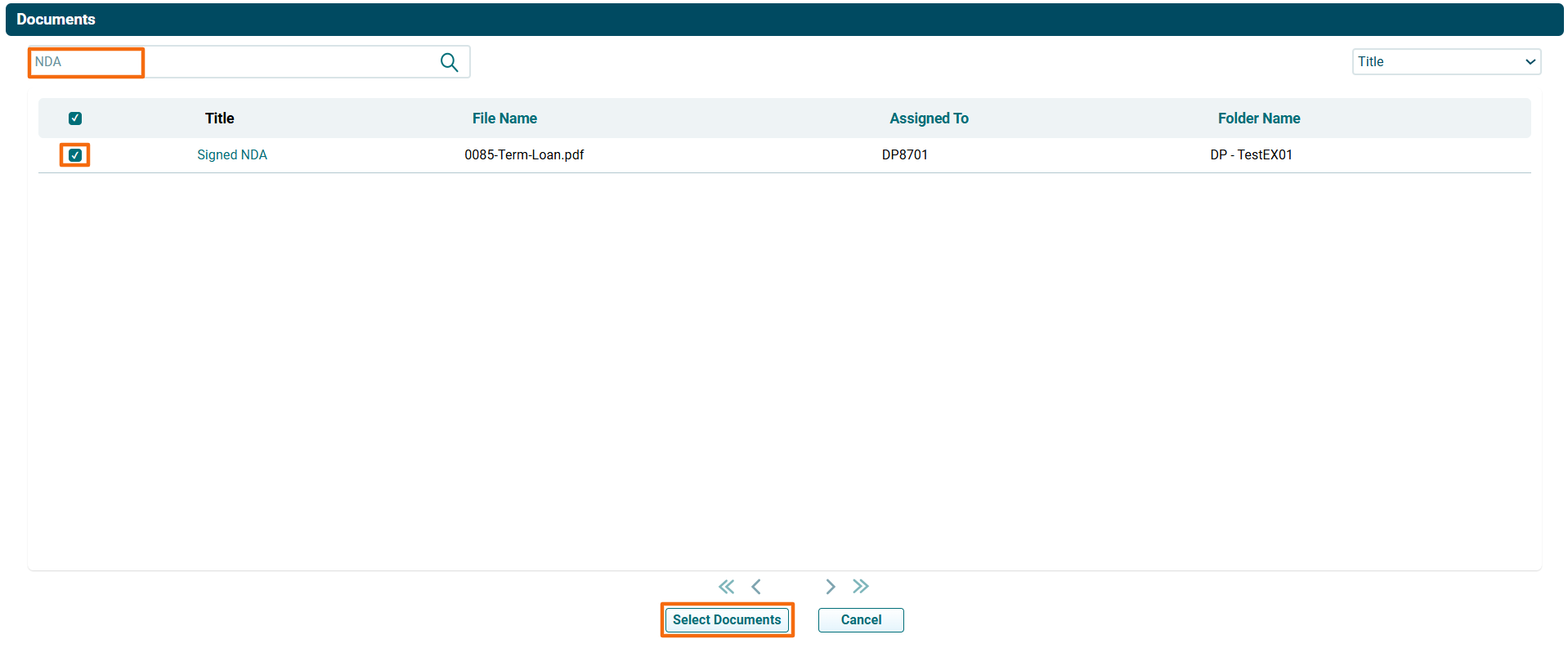This screenshot has height=648, width=1568.
Task: Sort by the Assigned To column header
Action: pos(929,118)
